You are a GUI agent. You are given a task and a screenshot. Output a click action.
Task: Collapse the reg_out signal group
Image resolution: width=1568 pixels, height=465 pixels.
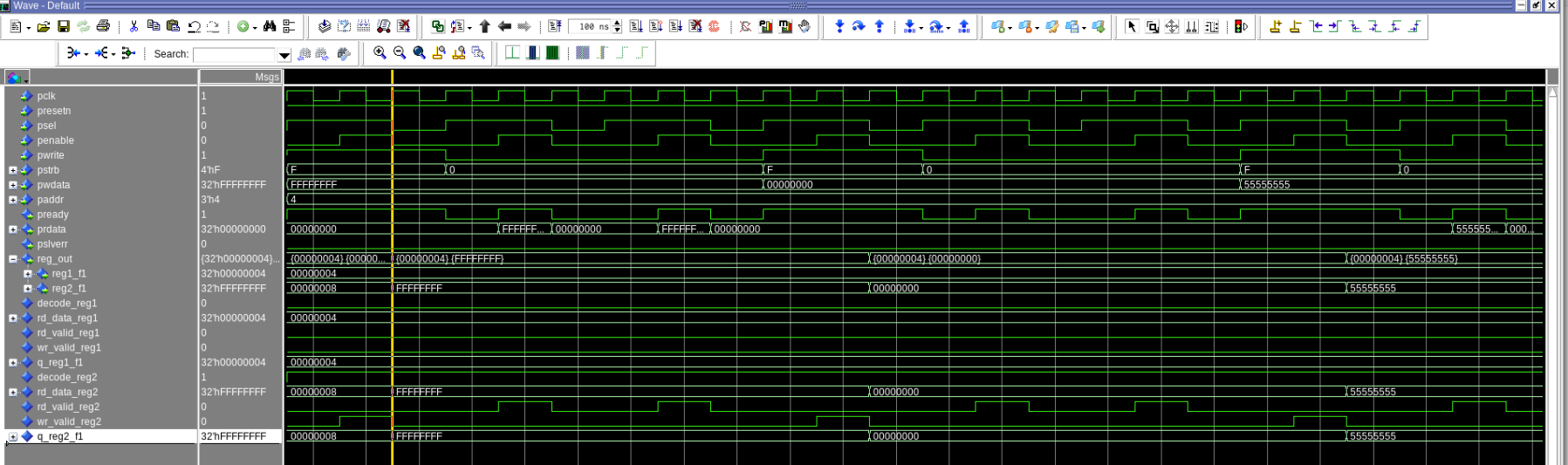coord(13,259)
